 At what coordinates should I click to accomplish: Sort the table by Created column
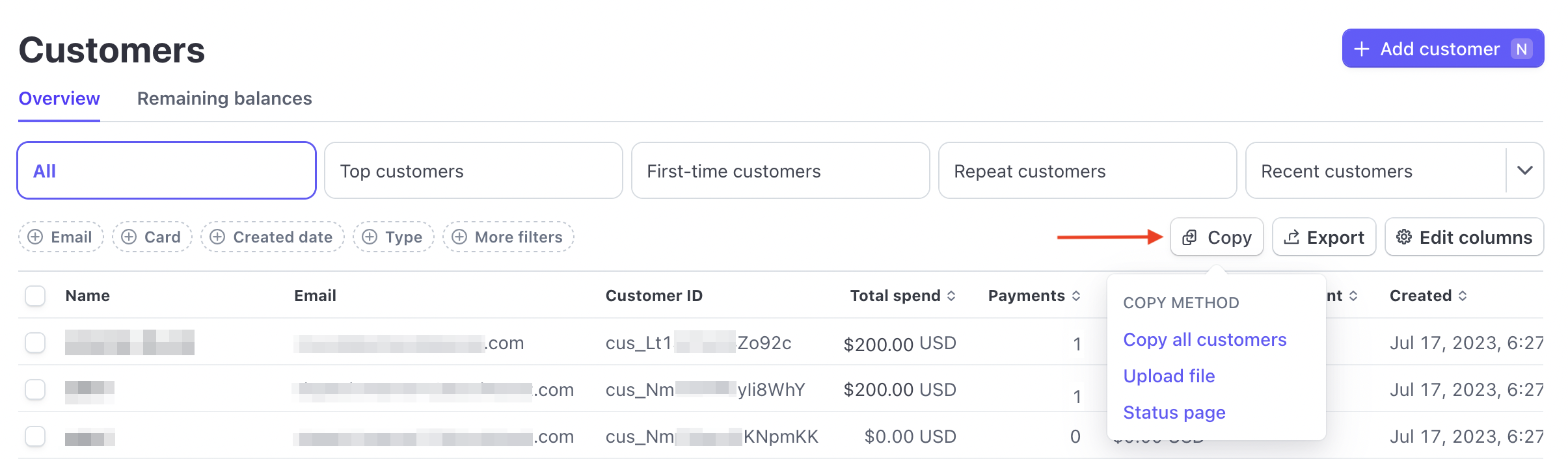click(1463, 296)
